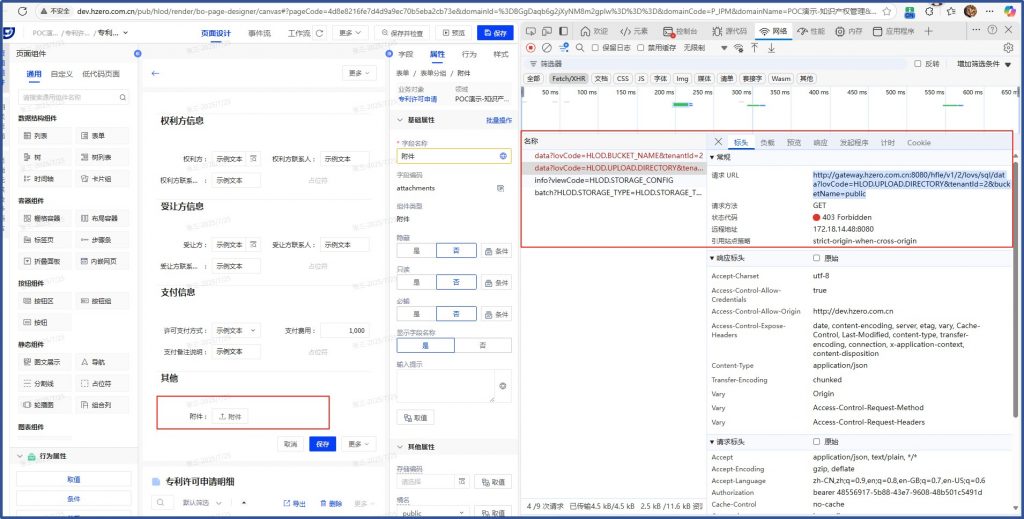1024x519 pixels.
Task: Collapse the 基础属性 section
Action: [403, 120]
